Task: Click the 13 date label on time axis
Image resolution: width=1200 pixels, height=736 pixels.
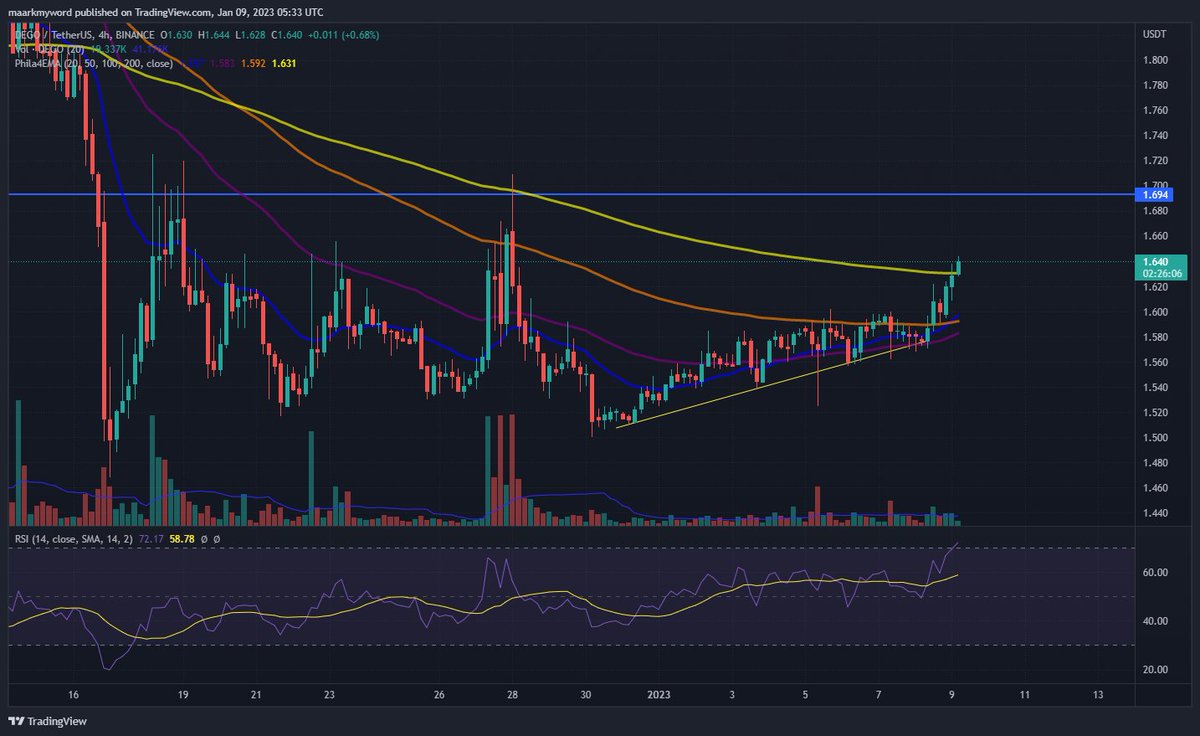Action: 1098,694
